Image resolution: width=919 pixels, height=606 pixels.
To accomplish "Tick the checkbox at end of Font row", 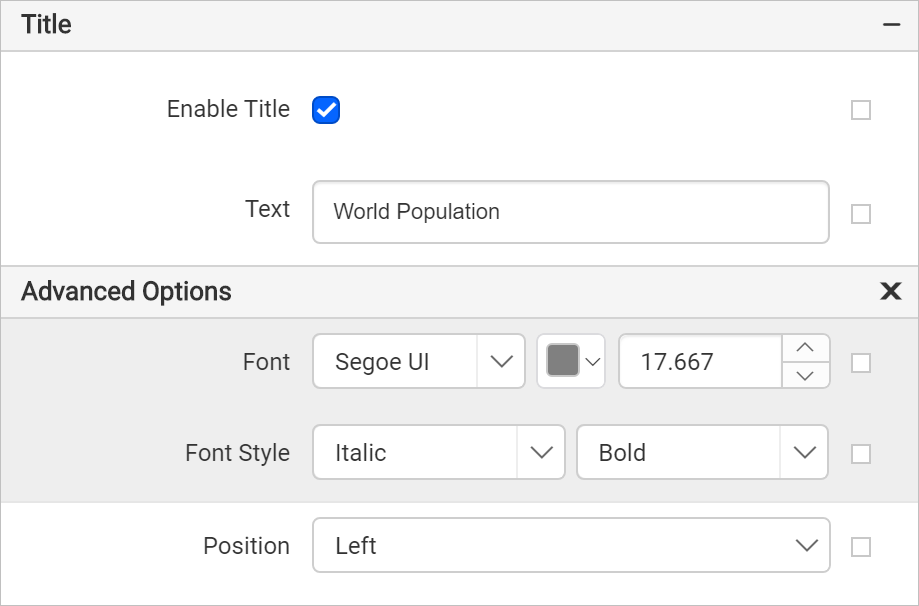I will 860,363.
